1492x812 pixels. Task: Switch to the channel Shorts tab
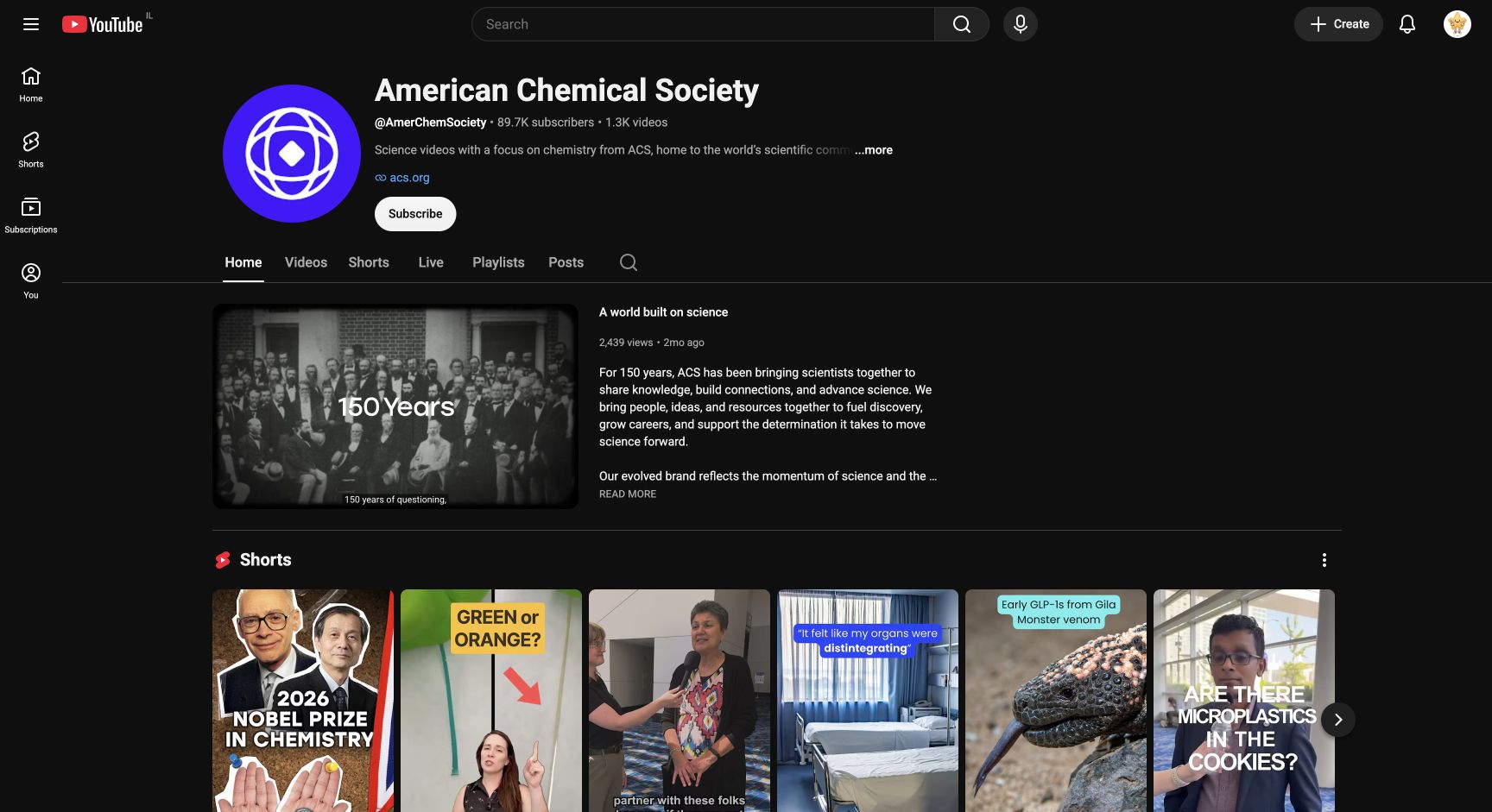(369, 262)
